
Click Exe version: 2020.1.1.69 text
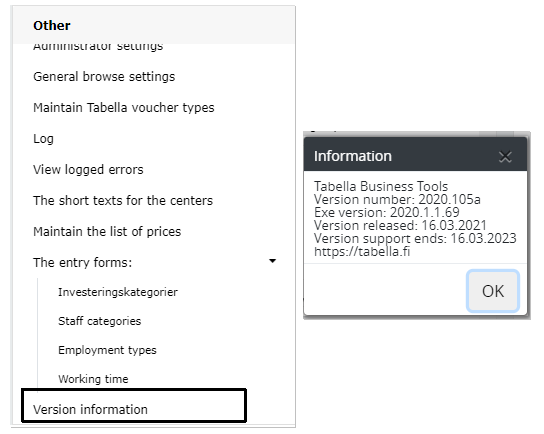pos(387,212)
